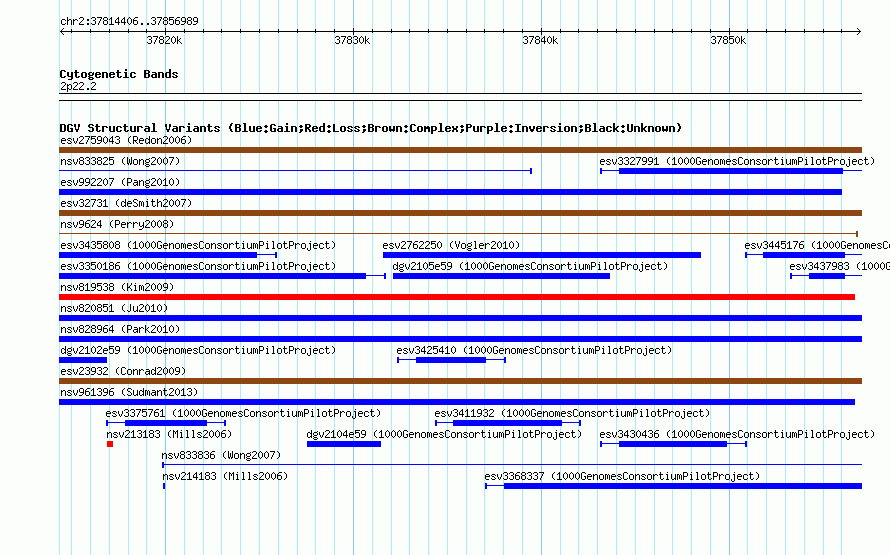The width and height of the screenshot is (890, 555).
Task: Click the 37850k ruler tick label
Action: (x=728, y=40)
